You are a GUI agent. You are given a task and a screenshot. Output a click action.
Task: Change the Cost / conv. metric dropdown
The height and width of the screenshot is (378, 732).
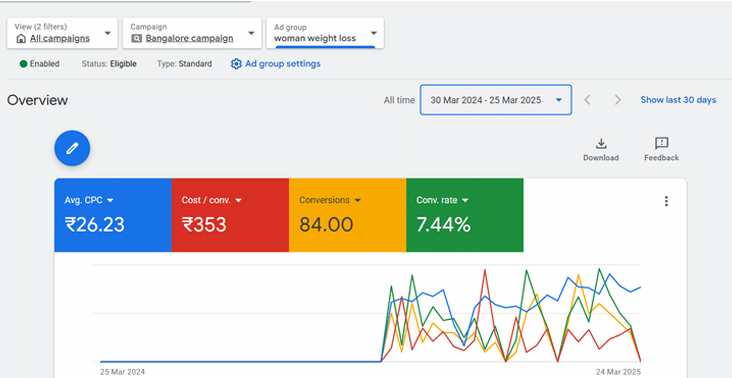[x=211, y=200]
